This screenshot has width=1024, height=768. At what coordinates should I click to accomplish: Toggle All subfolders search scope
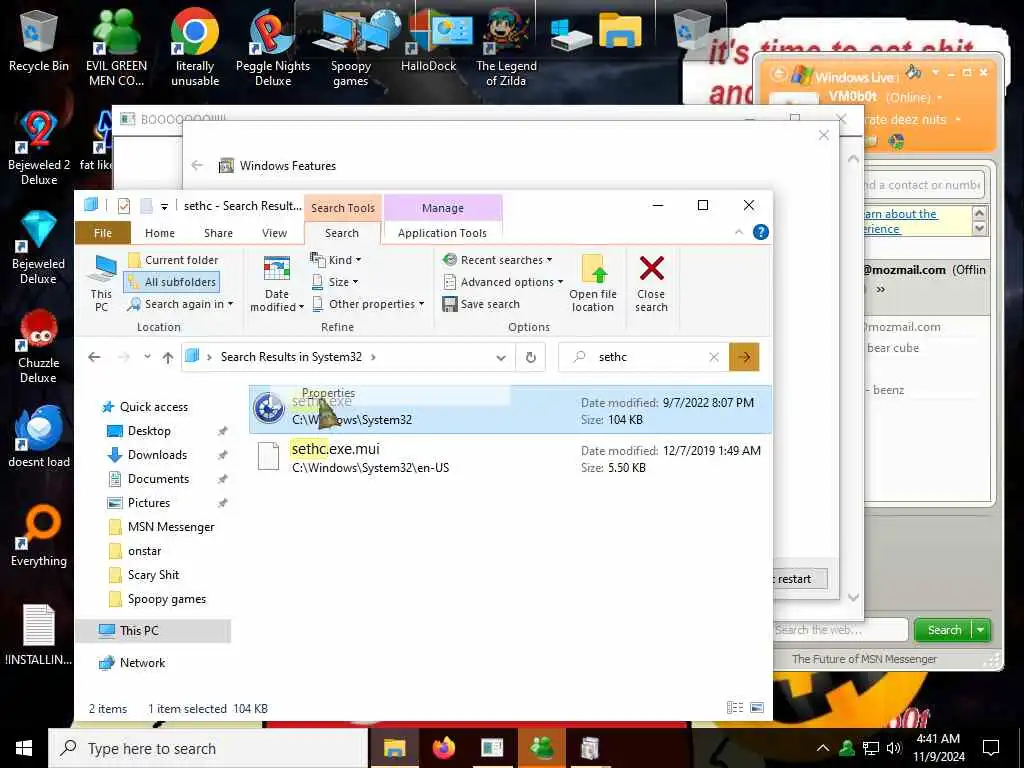coord(172,282)
